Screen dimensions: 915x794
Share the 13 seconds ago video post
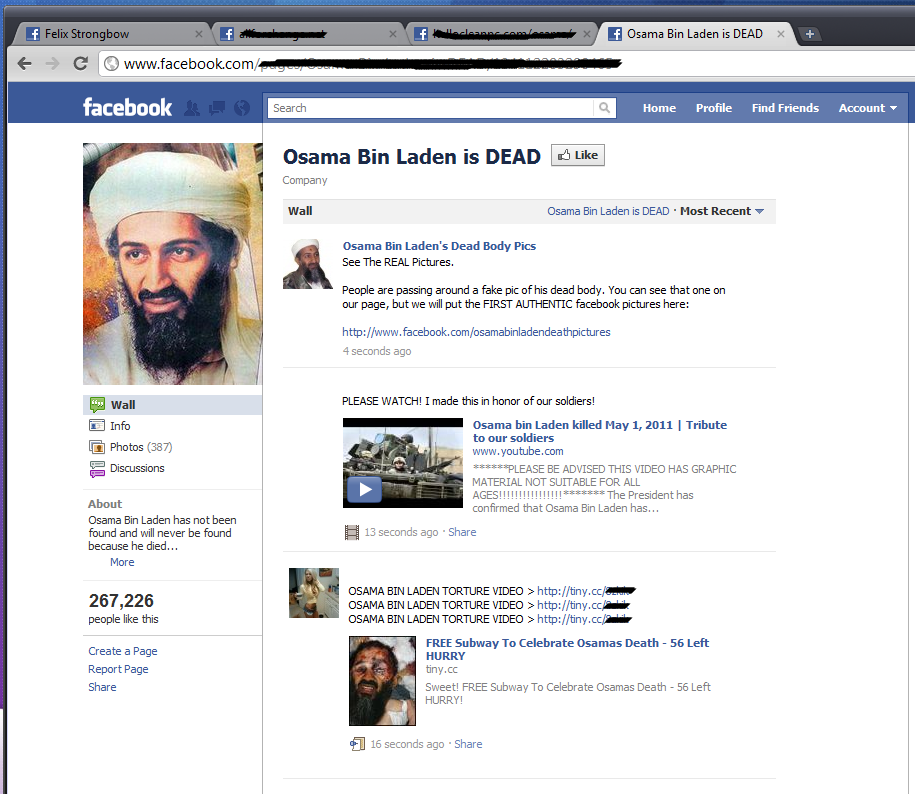click(x=462, y=532)
